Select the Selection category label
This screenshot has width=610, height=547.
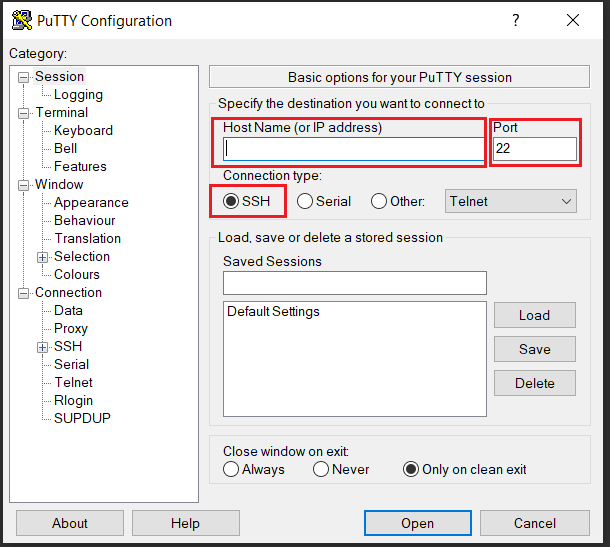click(82, 256)
